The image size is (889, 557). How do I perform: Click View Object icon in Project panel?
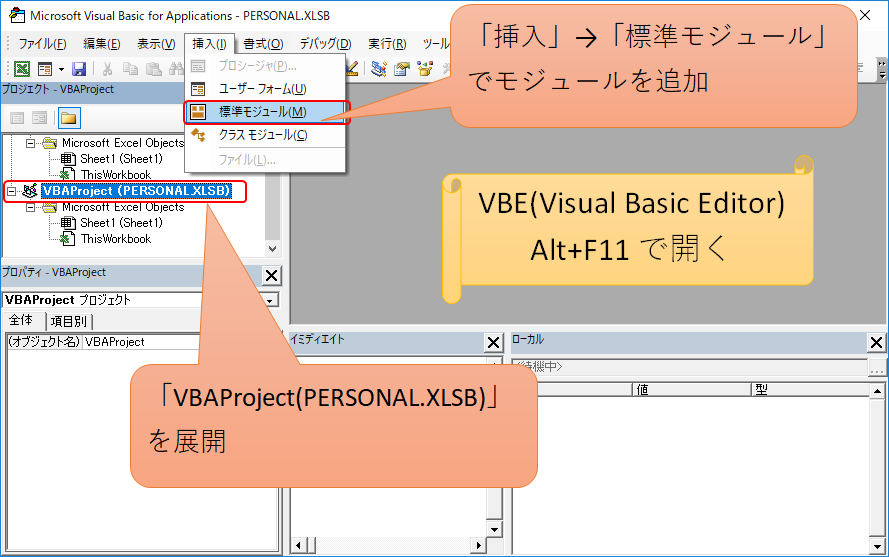click(x=40, y=118)
